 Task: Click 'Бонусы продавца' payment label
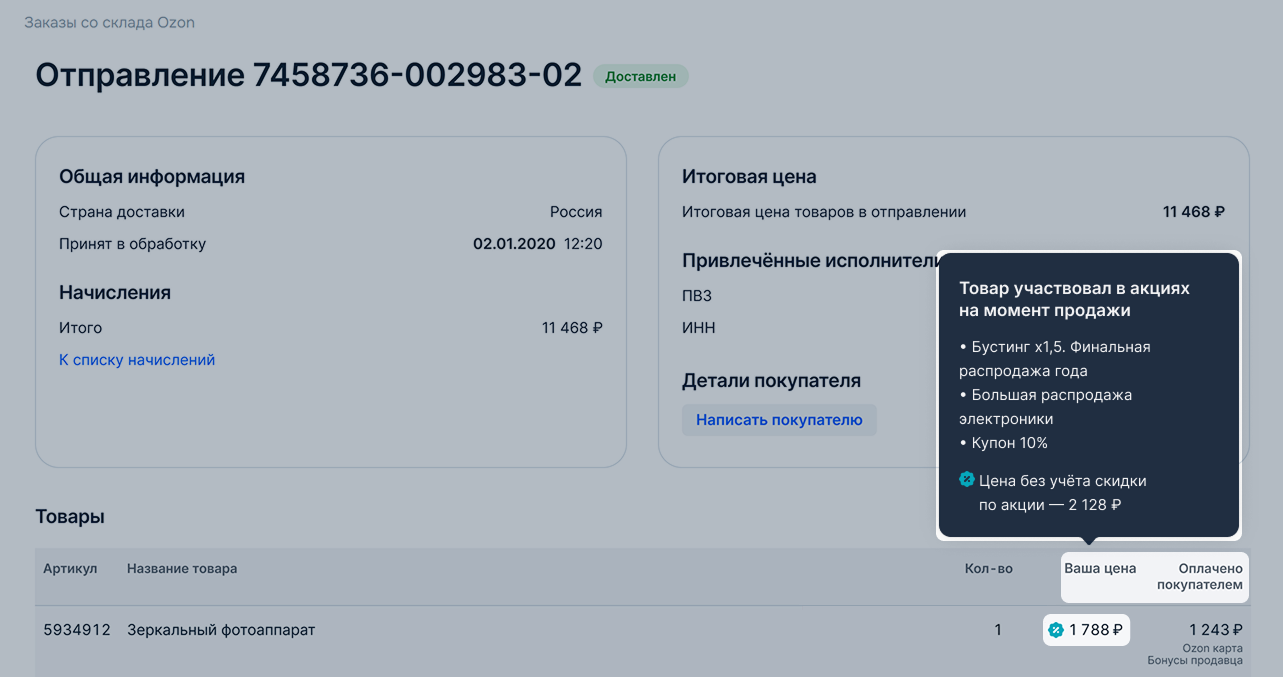point(1196,661)
